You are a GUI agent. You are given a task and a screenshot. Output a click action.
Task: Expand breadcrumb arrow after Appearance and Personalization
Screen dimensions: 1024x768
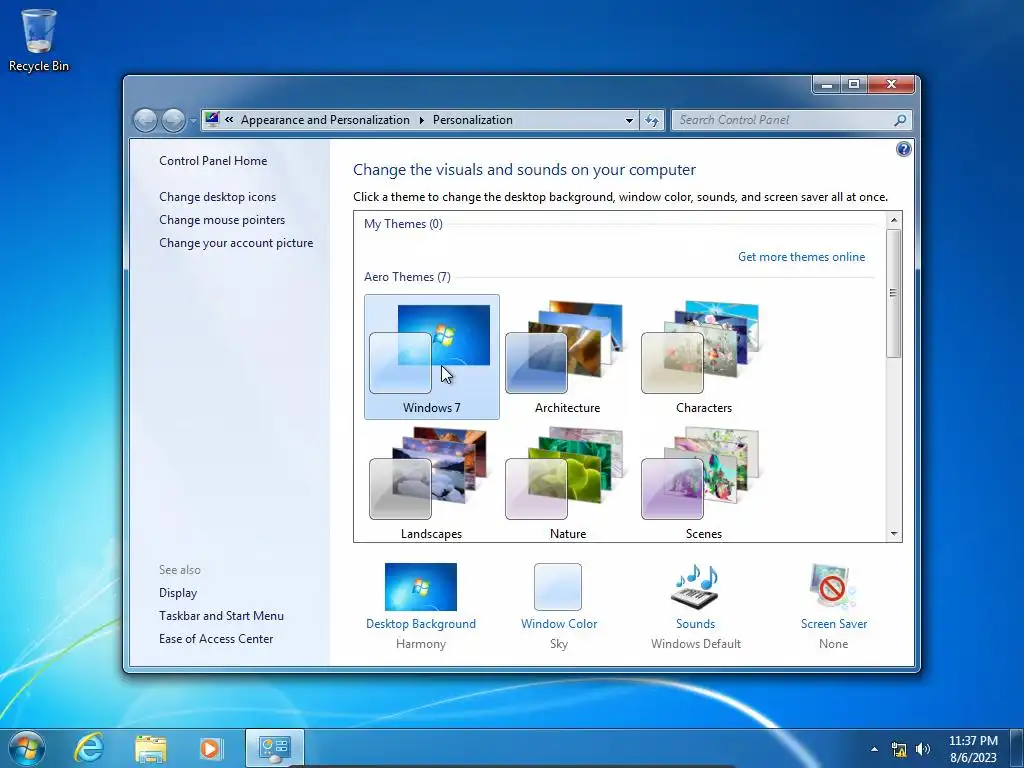(421, 120)
